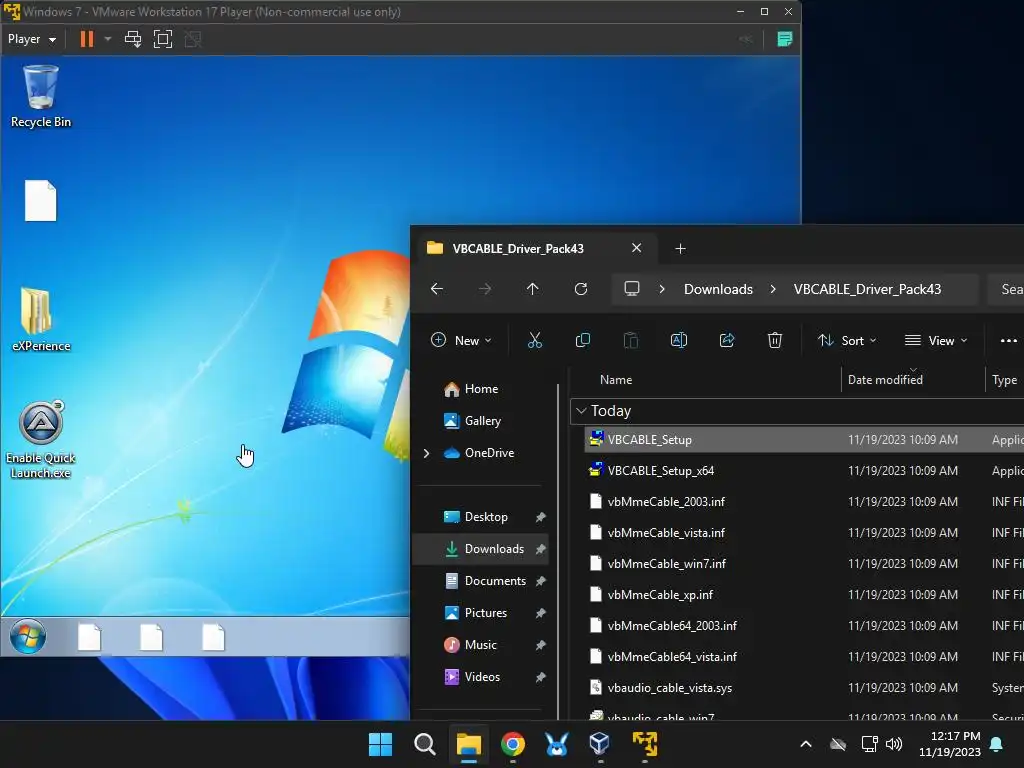Open the New dropdown in Explorer toolbar
Image resolution: width=1024 pixels, height=768 pixels.
click(461, 340)
